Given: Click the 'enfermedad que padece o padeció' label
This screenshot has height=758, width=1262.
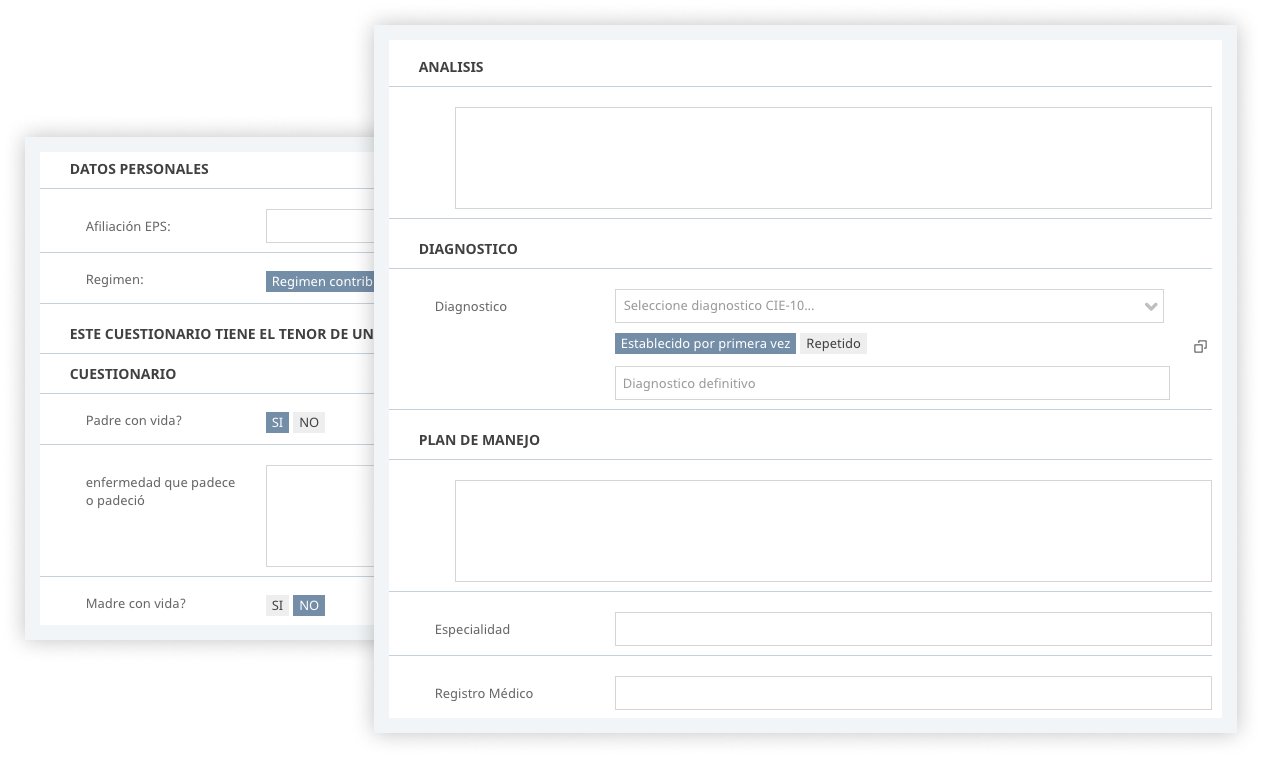Looking at the screenshot, I should (x=161, y=492).
